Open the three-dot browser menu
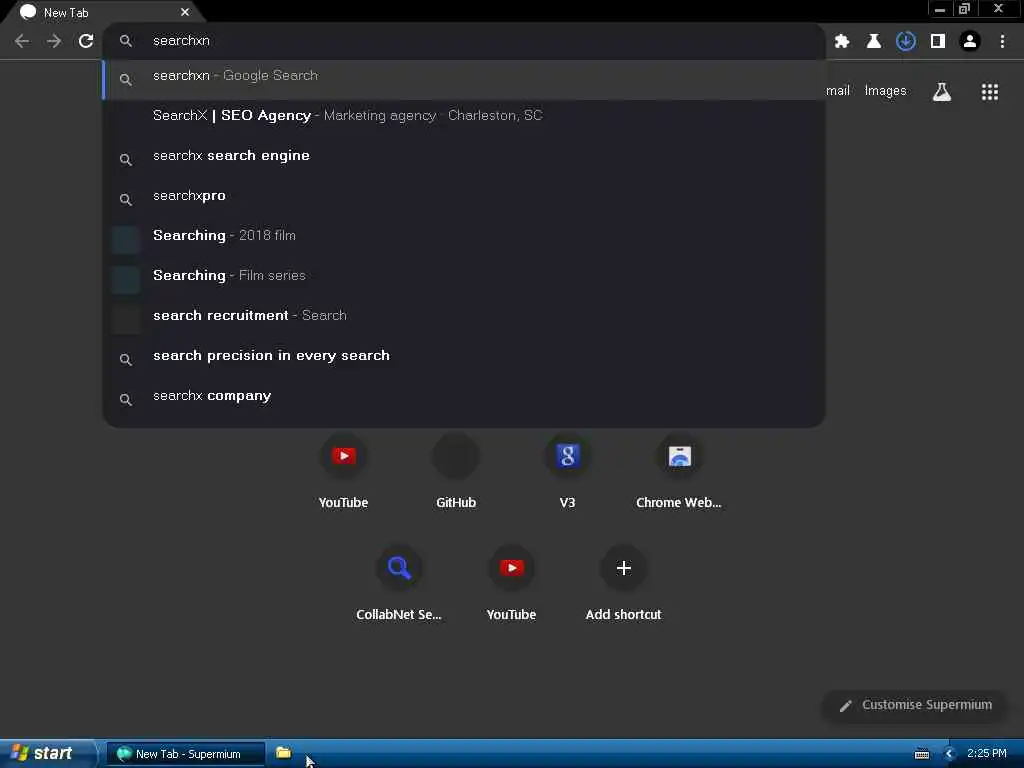Image resolution: width=1024 pixels, height=768 pixels. [1002, 41]
